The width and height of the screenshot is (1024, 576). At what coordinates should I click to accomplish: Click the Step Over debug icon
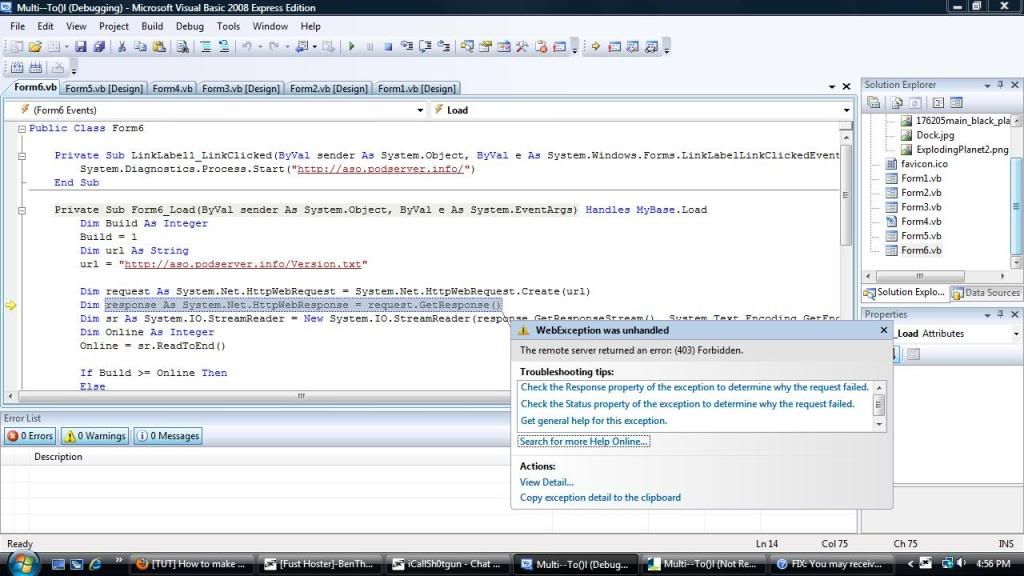click(425, 47)
